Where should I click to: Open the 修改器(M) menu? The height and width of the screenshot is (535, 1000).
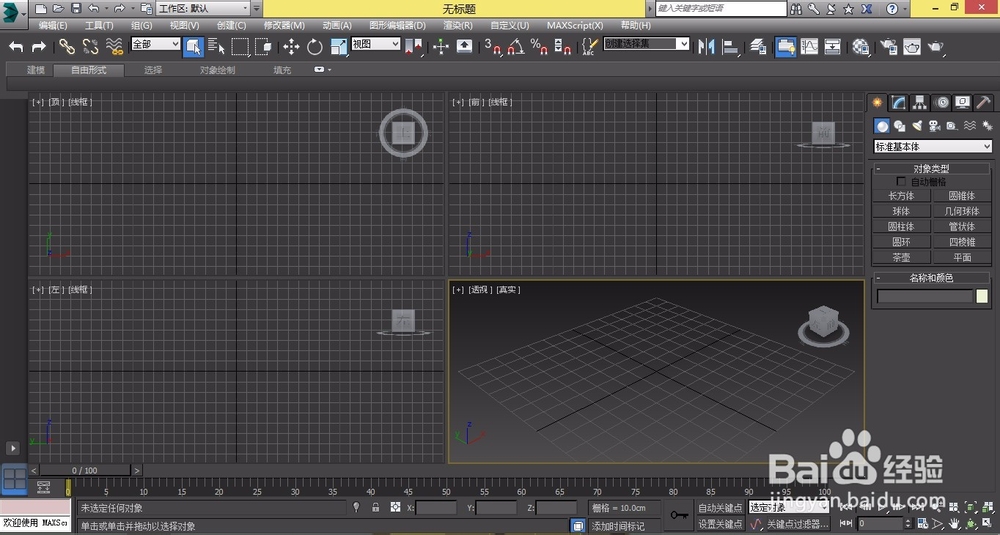[284, 26]
